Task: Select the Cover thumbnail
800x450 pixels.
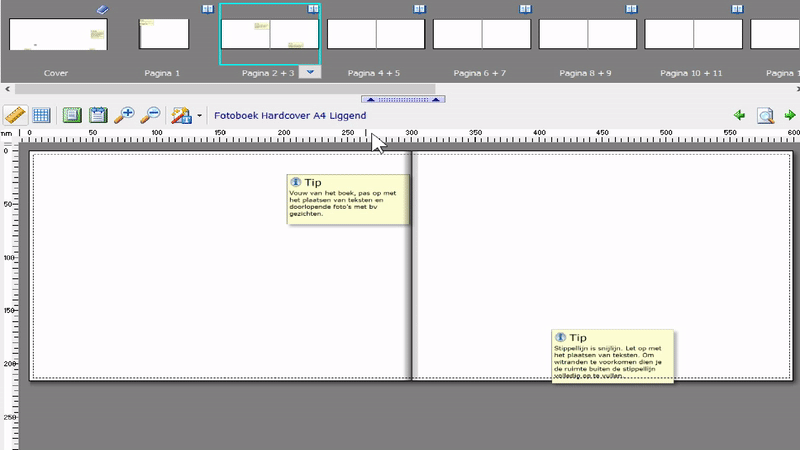Action: coord(55,35)
